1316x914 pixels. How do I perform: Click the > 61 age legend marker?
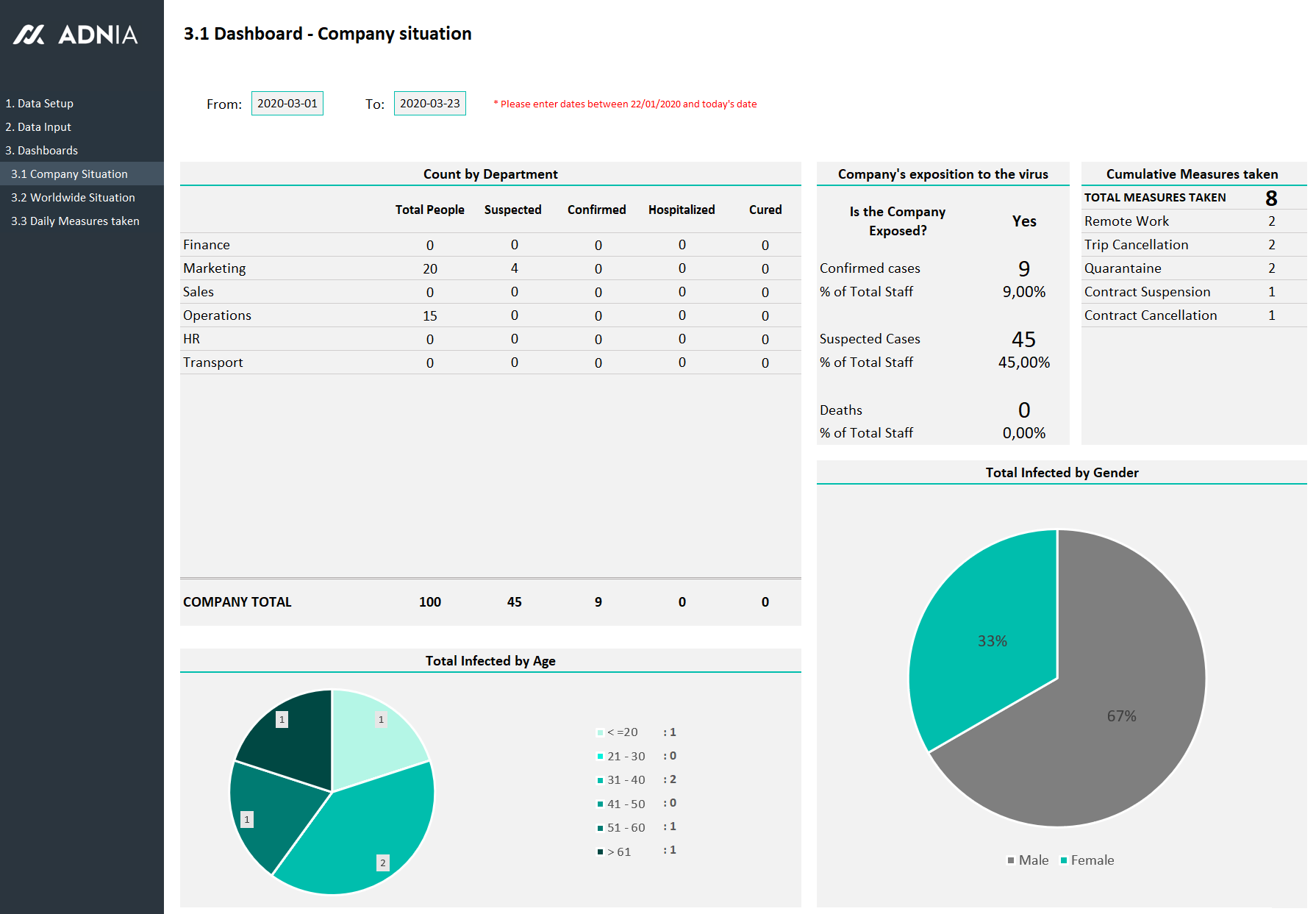[x=600, y=852]
